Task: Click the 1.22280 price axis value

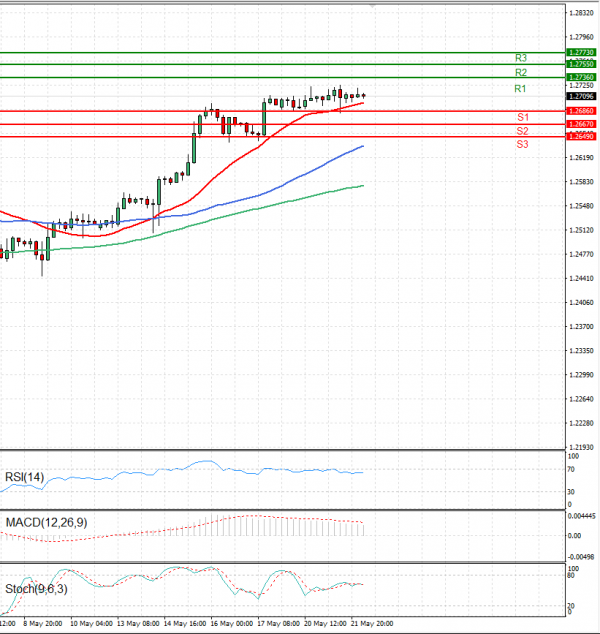Action: 581,423
